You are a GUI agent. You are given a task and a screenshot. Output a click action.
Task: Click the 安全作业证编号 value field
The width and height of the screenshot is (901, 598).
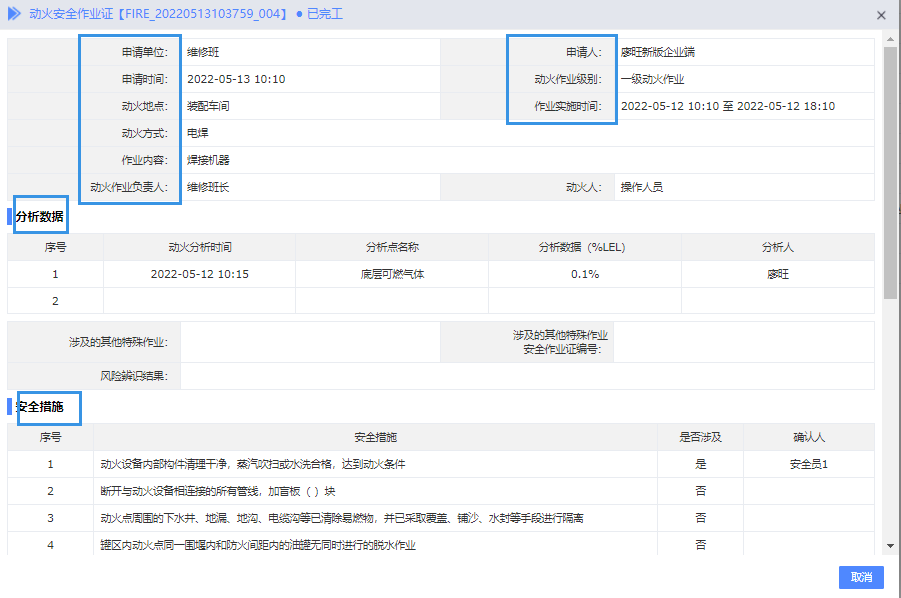point(744,342)
